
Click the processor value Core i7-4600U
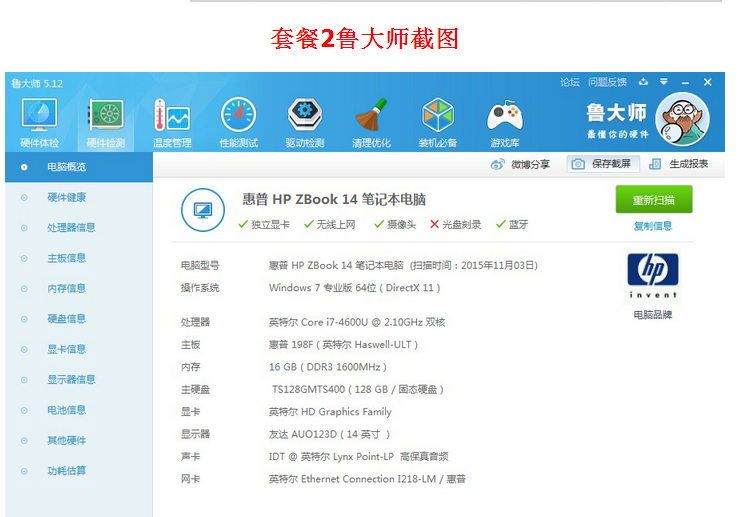coord(357,322)
